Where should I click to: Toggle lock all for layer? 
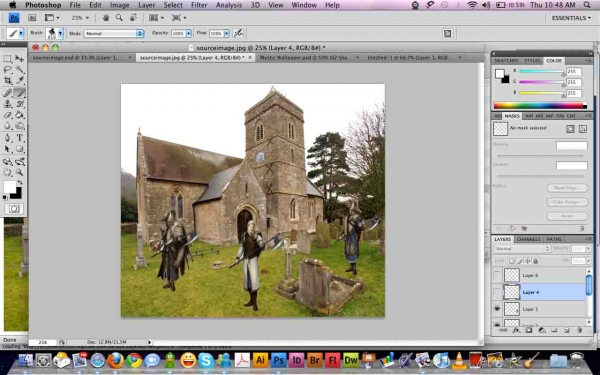click(x=536, y=261)
